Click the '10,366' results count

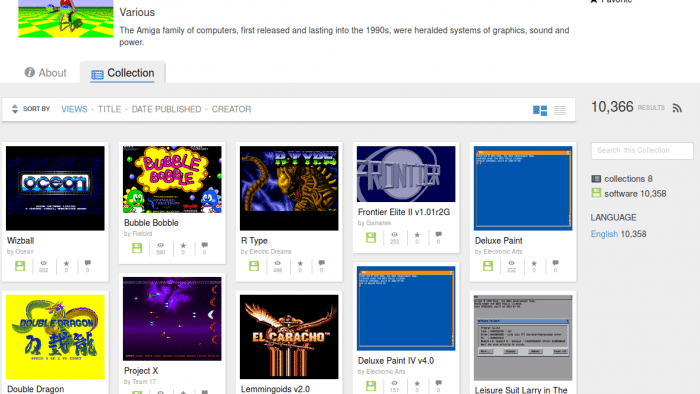point(612,107)
